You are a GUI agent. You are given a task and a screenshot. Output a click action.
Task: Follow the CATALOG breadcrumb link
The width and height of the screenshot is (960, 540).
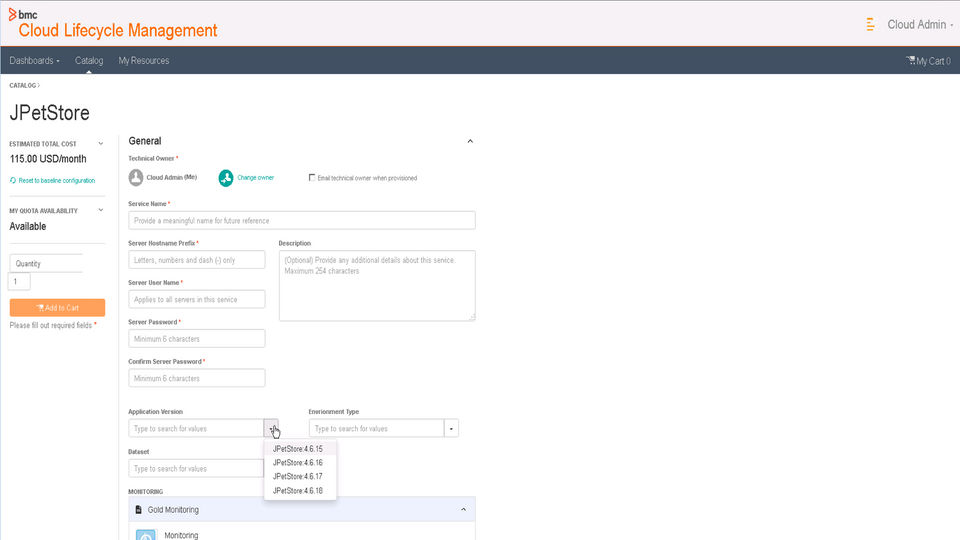pyautogui.click(x=23, y=86)
